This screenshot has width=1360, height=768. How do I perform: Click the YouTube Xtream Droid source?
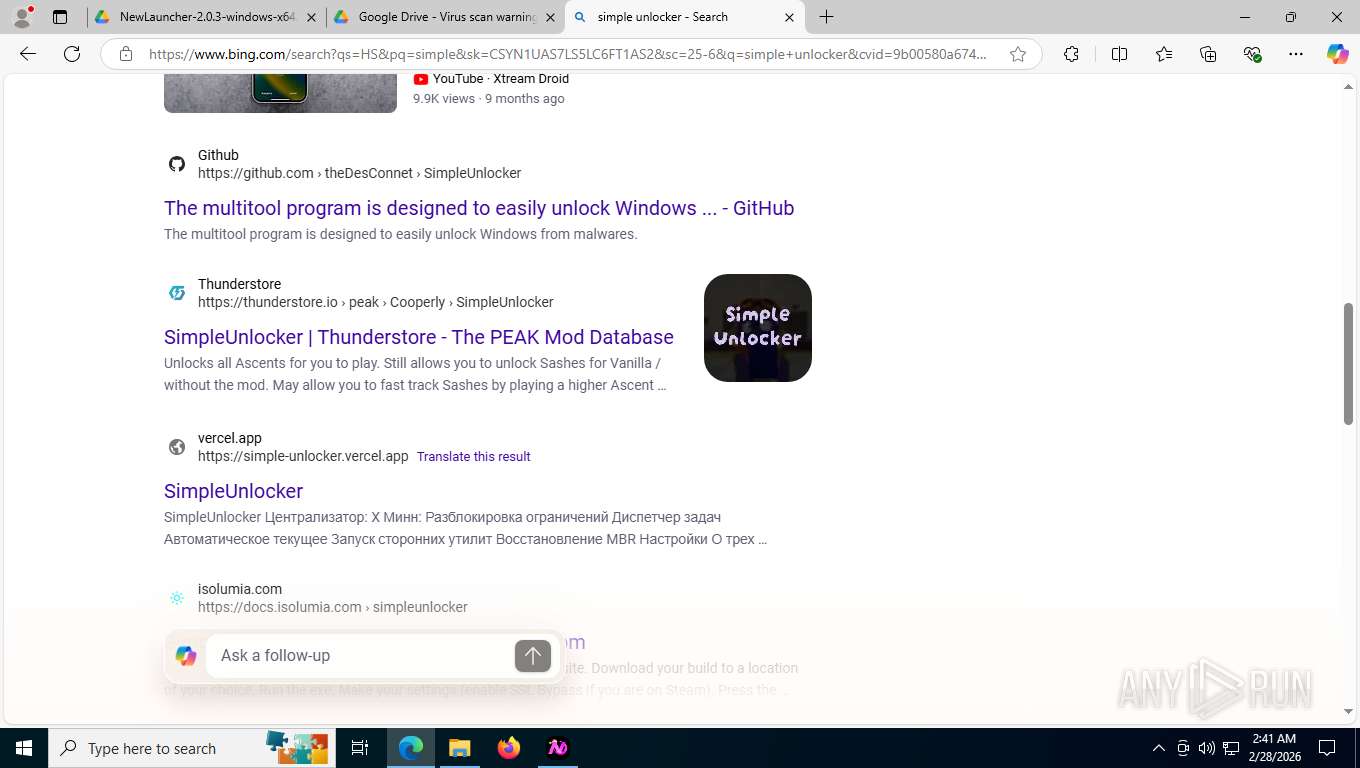(491, 79)
